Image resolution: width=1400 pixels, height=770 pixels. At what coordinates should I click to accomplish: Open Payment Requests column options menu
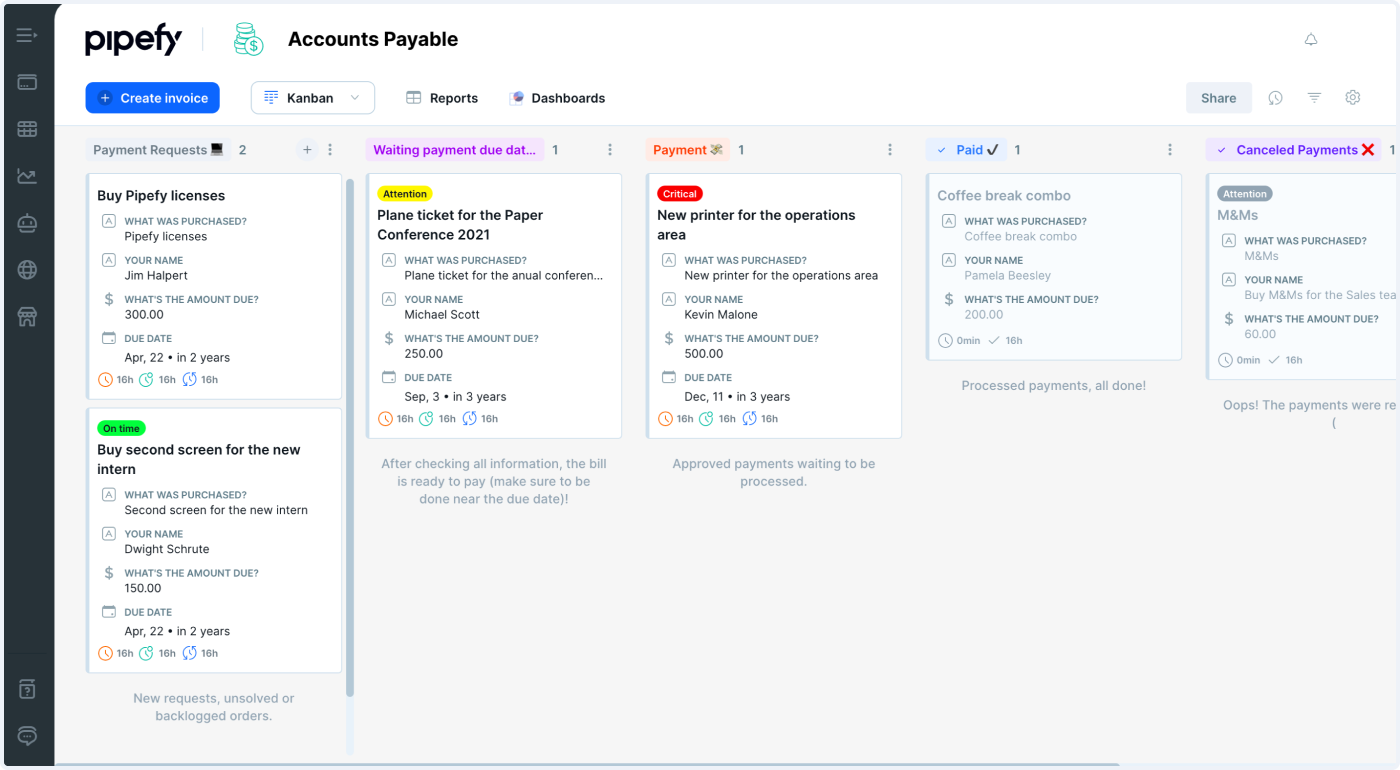(x=330, y=150)
